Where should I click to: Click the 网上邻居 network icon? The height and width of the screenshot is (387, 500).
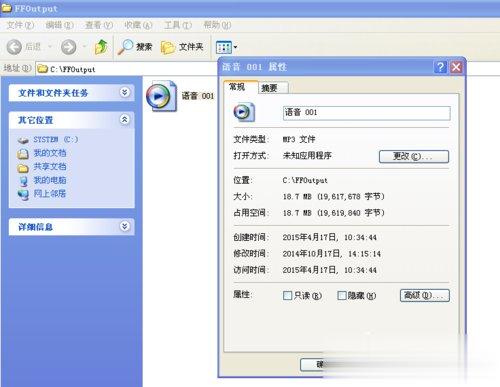click(x=23, y=194)
